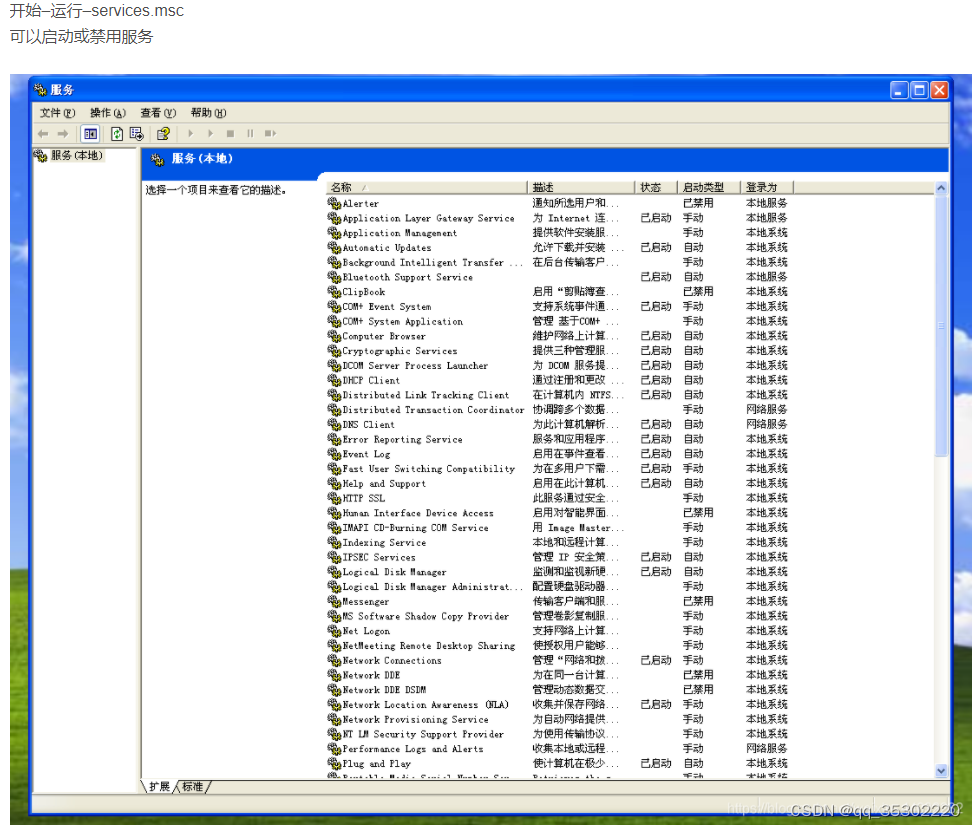Open the 操作(A) menu
The width and height of the screenshot is (976, 829).
[108, 113]
